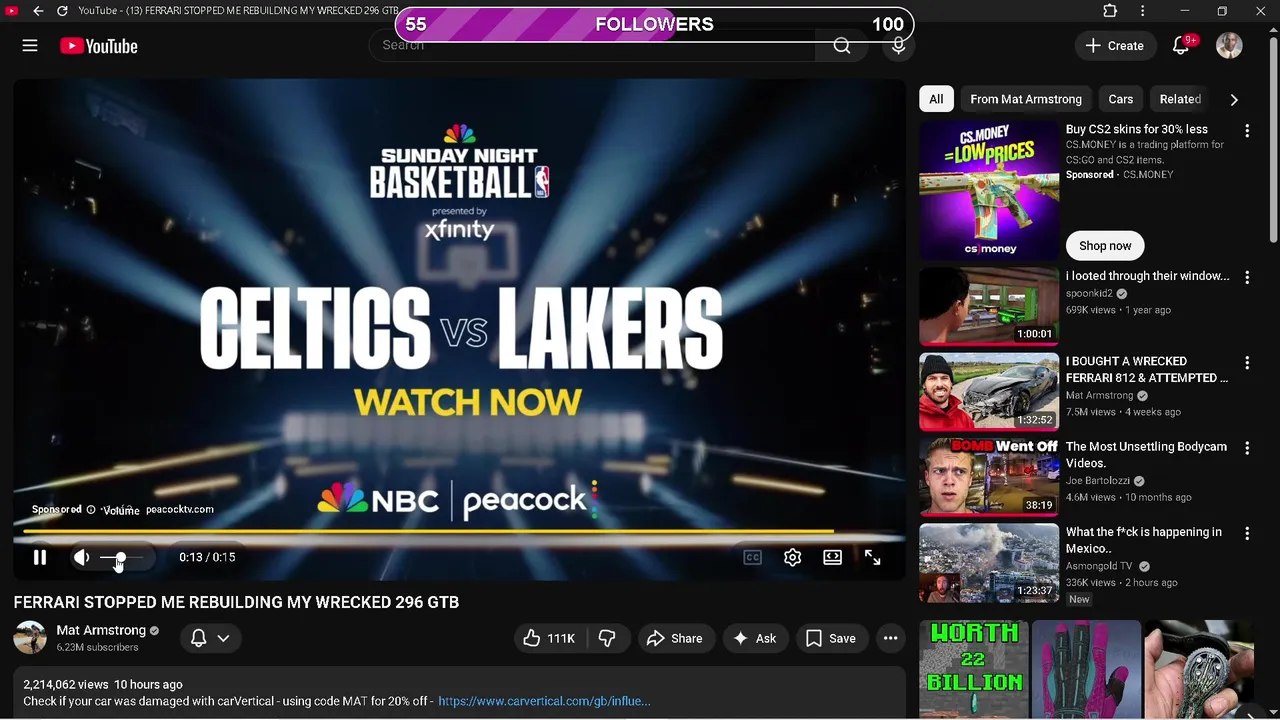Open options for CS.MONEY ad

(1247, 131)
